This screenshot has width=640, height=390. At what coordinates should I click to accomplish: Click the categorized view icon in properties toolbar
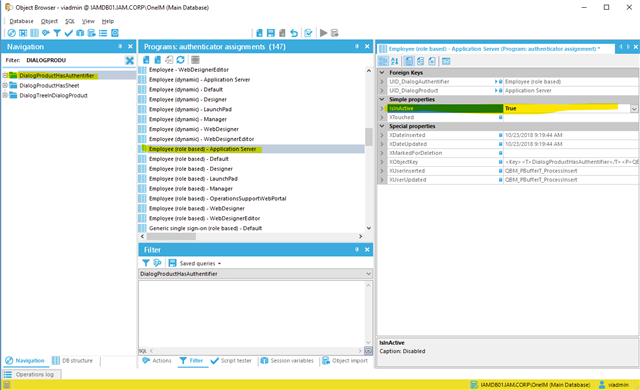click(x=383, y=61)
